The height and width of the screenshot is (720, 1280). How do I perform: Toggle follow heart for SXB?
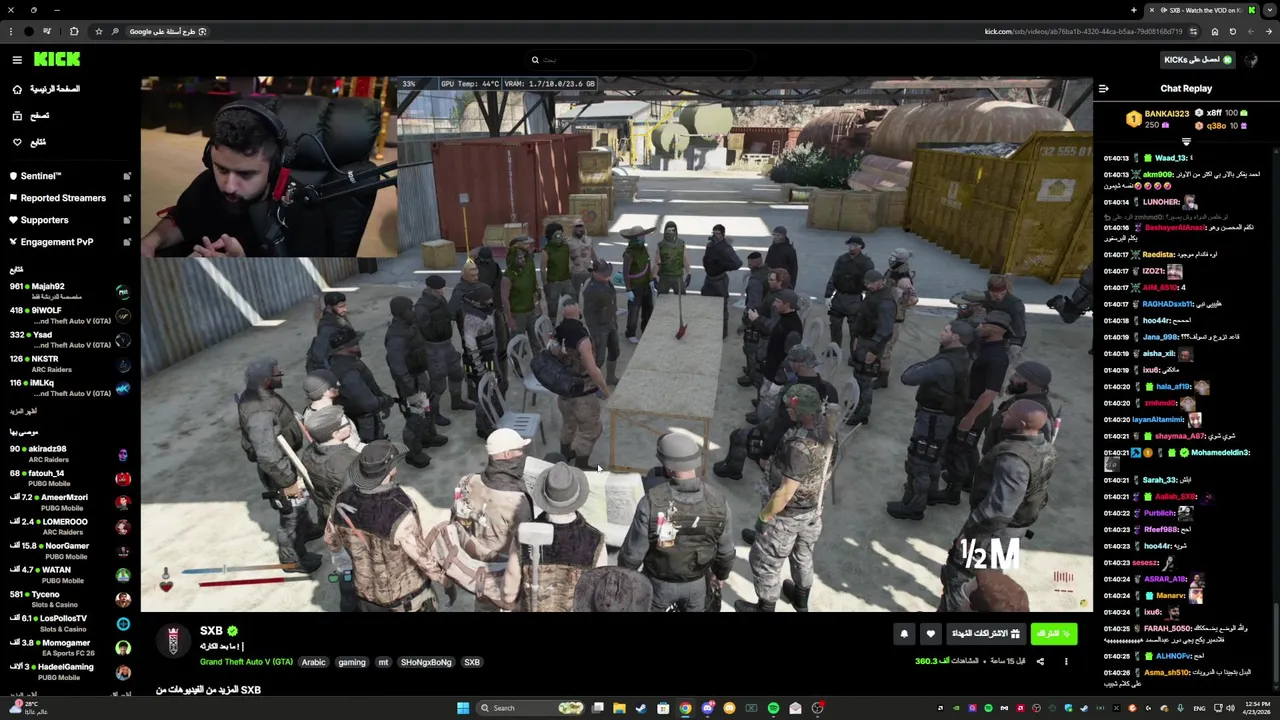[x=930, y=634]
